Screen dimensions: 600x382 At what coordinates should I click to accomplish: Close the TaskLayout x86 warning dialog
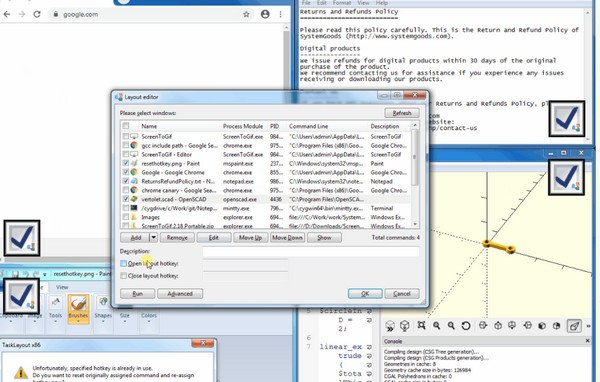coord(203,343)
